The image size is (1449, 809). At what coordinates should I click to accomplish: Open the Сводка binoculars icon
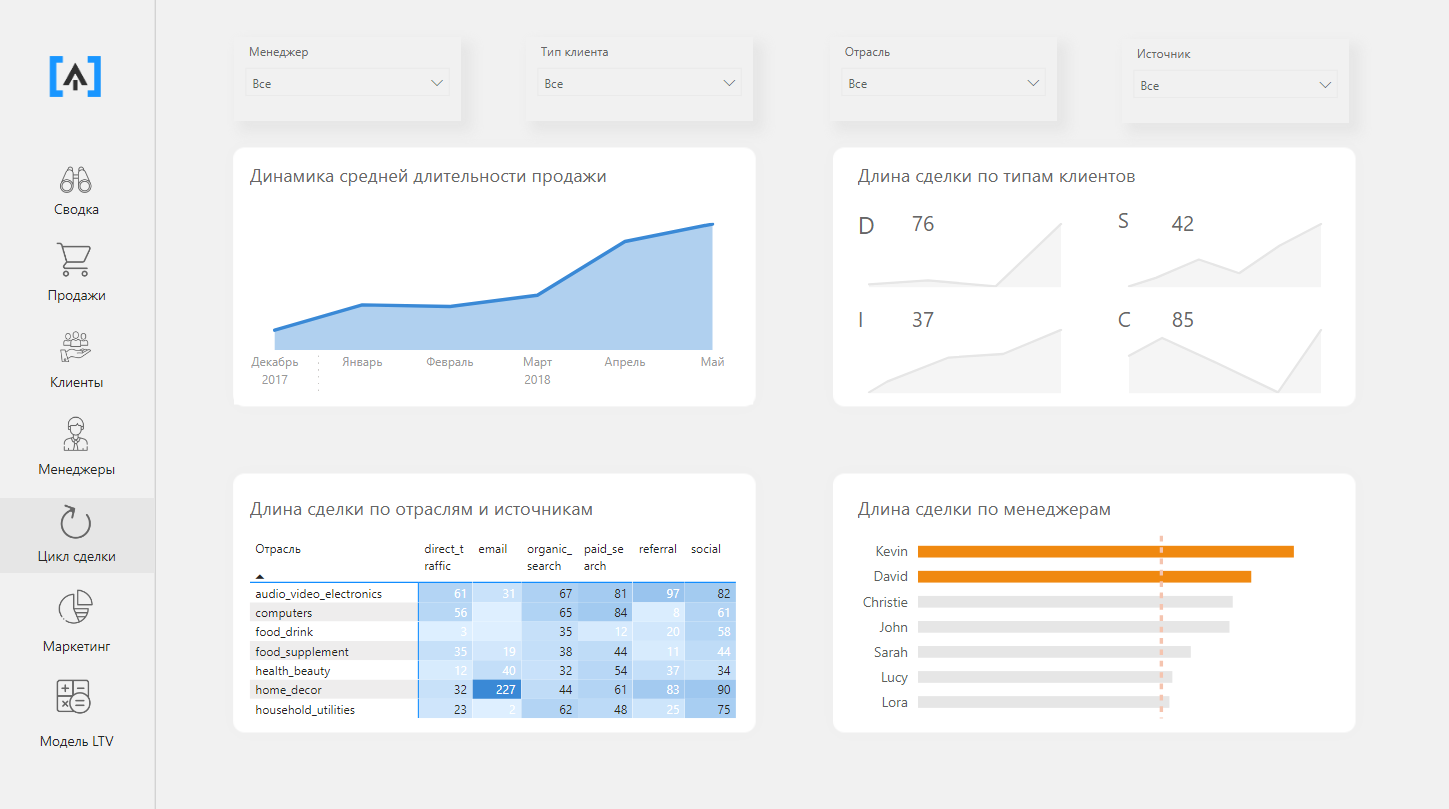(76, 180)
